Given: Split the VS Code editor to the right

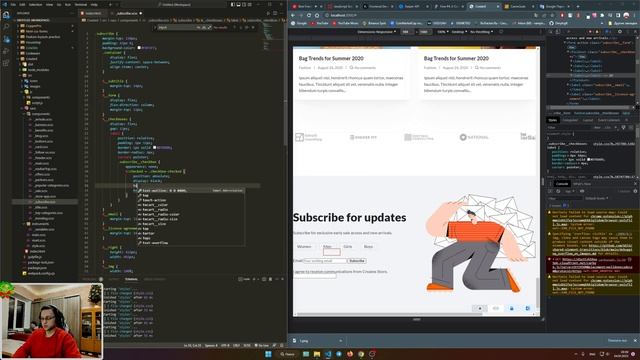Looking at the screenshot, I should (275, 13).
